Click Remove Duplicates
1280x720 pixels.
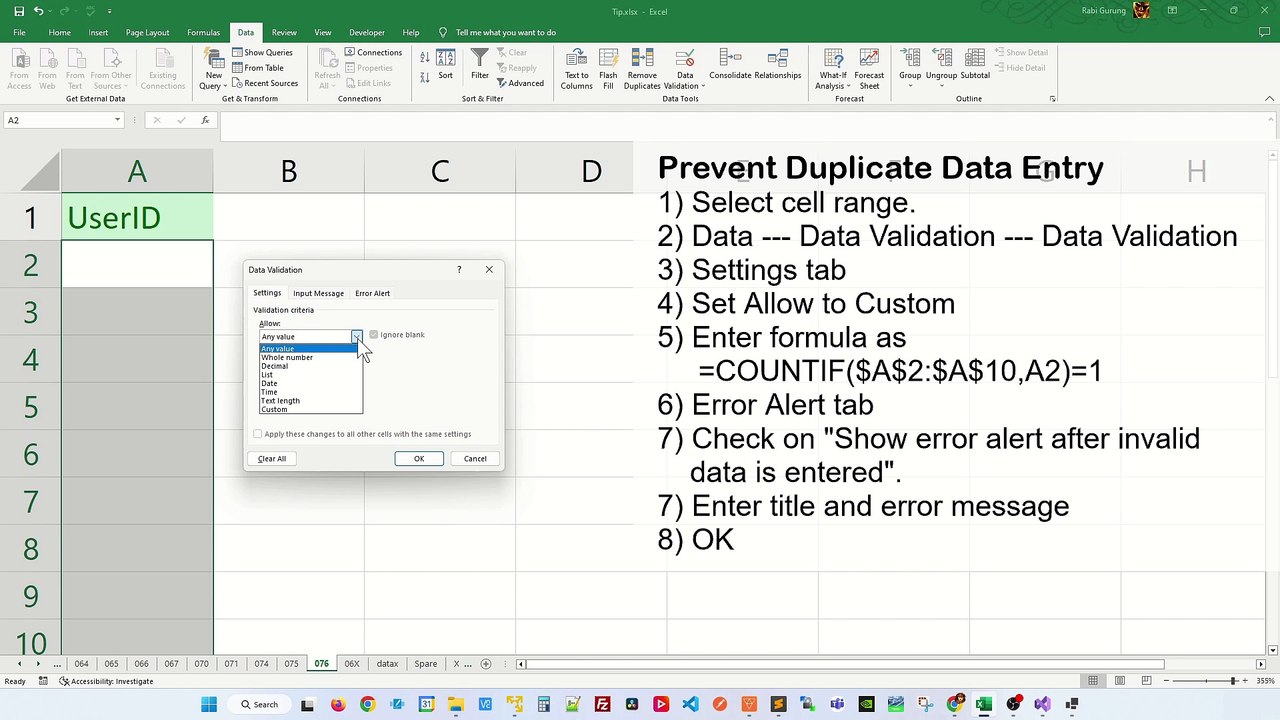642,69
